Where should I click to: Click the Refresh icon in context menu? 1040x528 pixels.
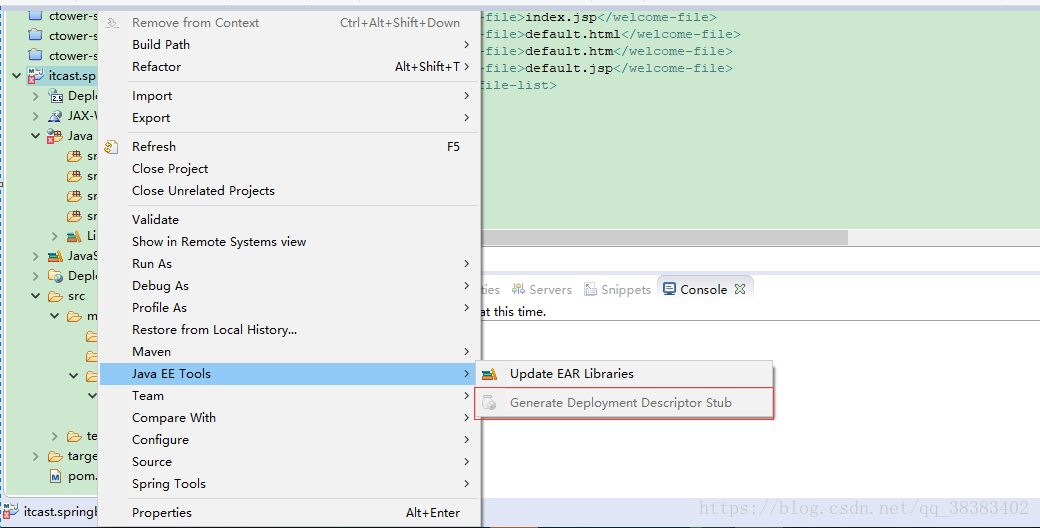[112, 147]
